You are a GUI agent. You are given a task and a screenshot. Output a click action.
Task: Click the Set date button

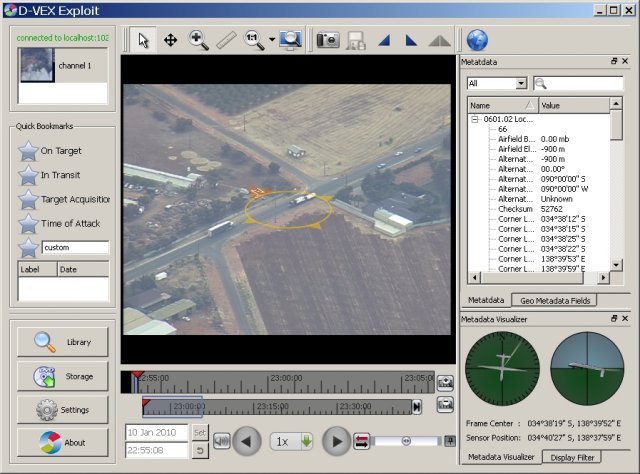tap(200, 432)
